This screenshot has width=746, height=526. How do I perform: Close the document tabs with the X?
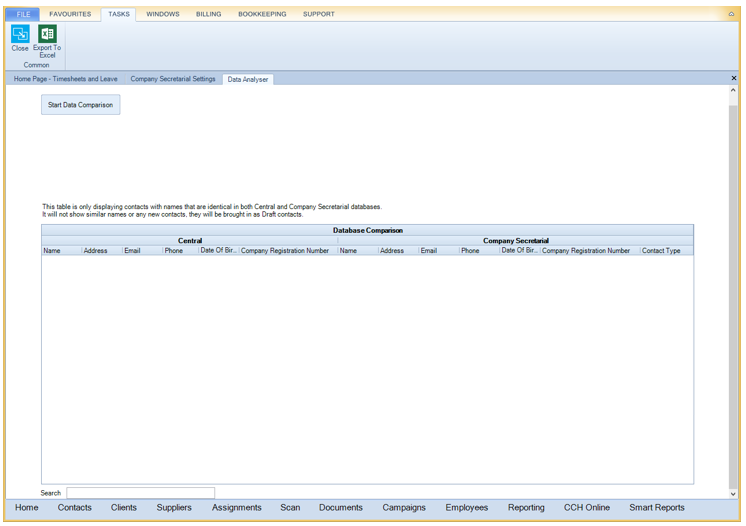734,78
